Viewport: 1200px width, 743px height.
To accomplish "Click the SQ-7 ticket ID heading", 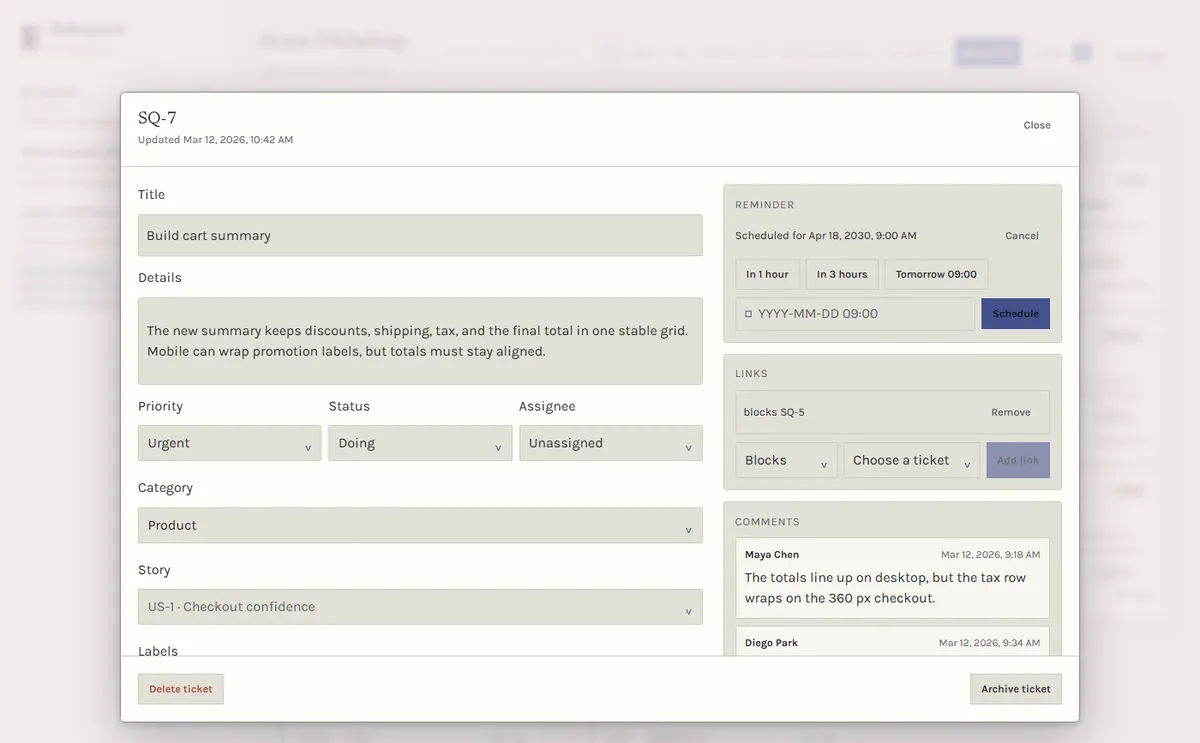I will click(157, 118).
